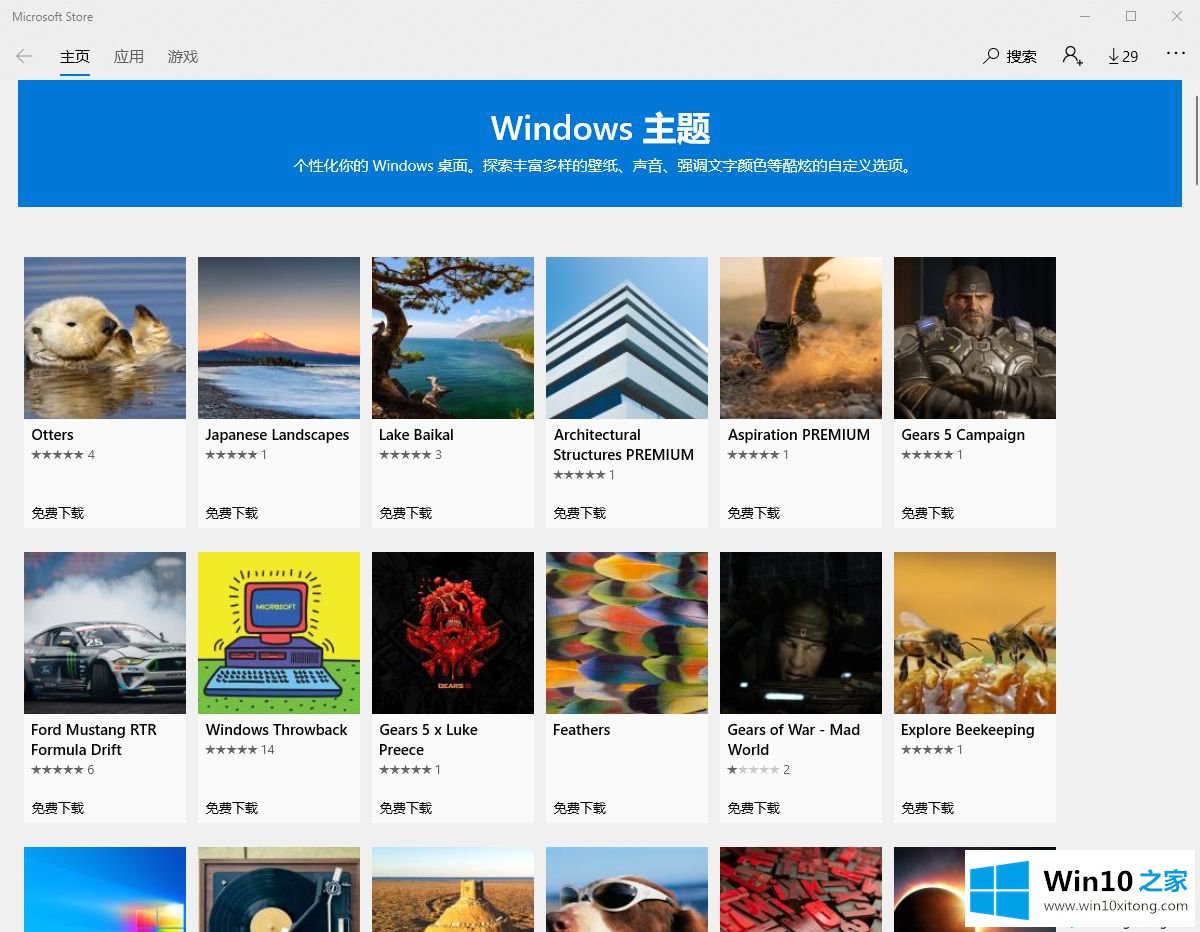The width and height of the screenshot is (1200, 932).
Task: Click Architectural Structures PREMIUM title
Action: pyautogui.click(x=623, y=444)
